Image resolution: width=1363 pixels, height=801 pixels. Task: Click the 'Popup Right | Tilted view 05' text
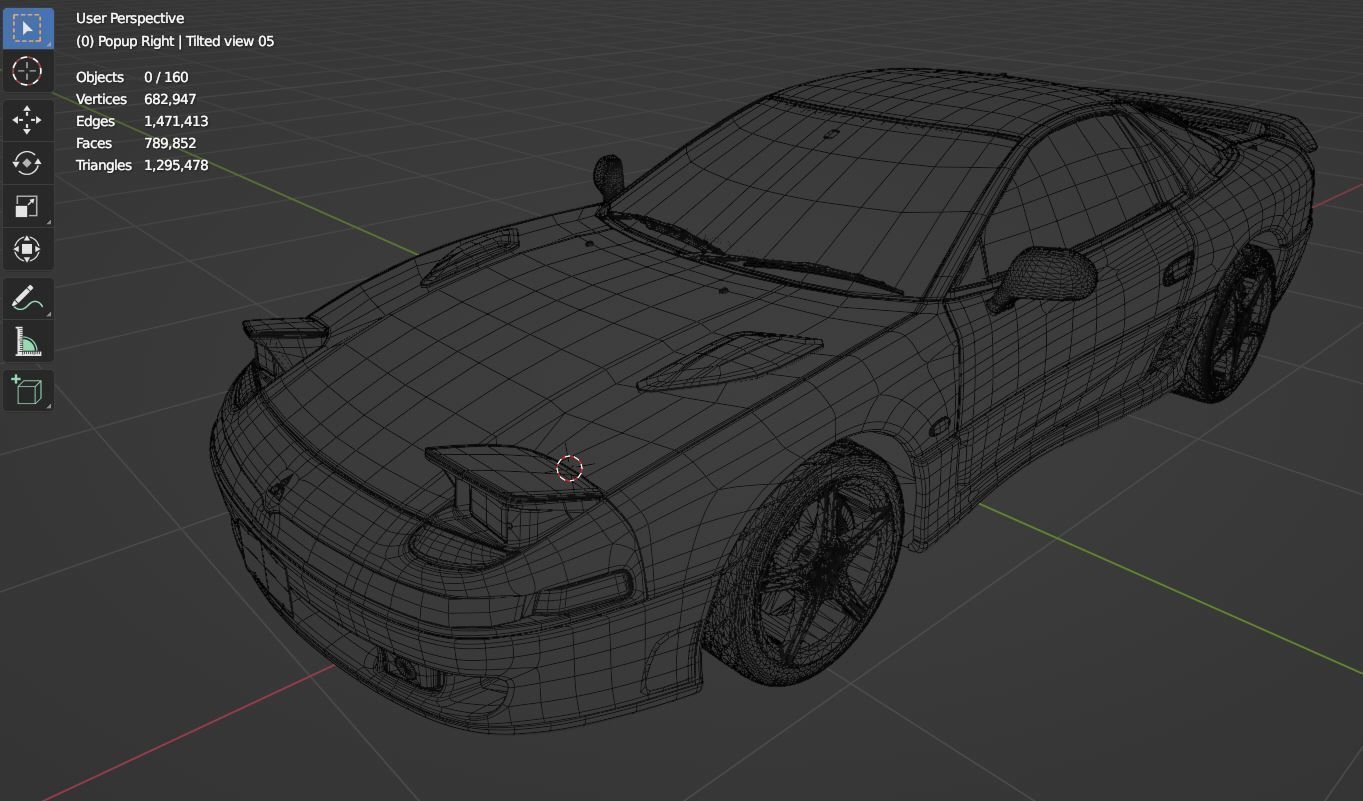(x=186, y=41)
